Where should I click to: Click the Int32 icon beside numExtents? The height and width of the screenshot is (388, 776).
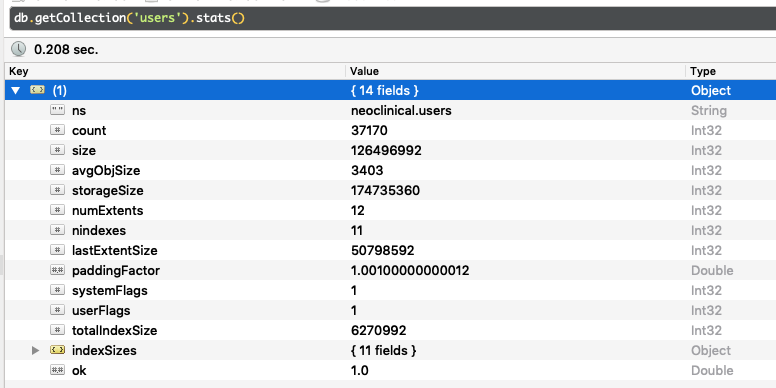pos(57,210)
